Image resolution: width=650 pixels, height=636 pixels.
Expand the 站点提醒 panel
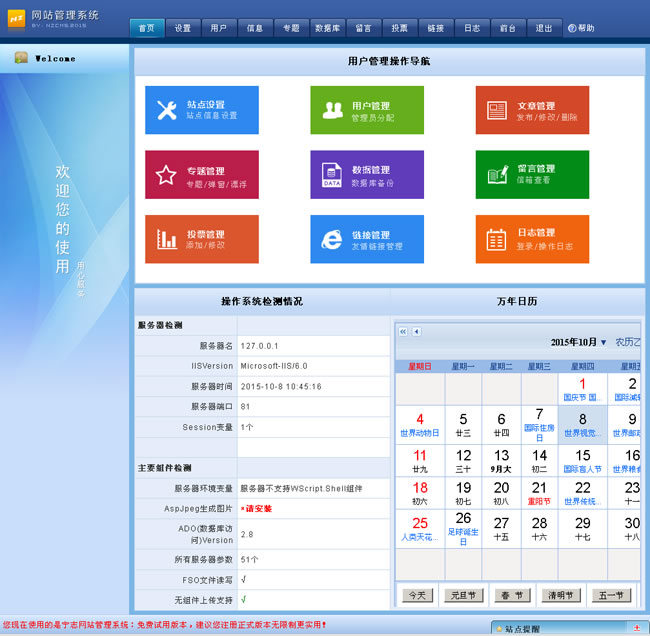coord(637,627)
